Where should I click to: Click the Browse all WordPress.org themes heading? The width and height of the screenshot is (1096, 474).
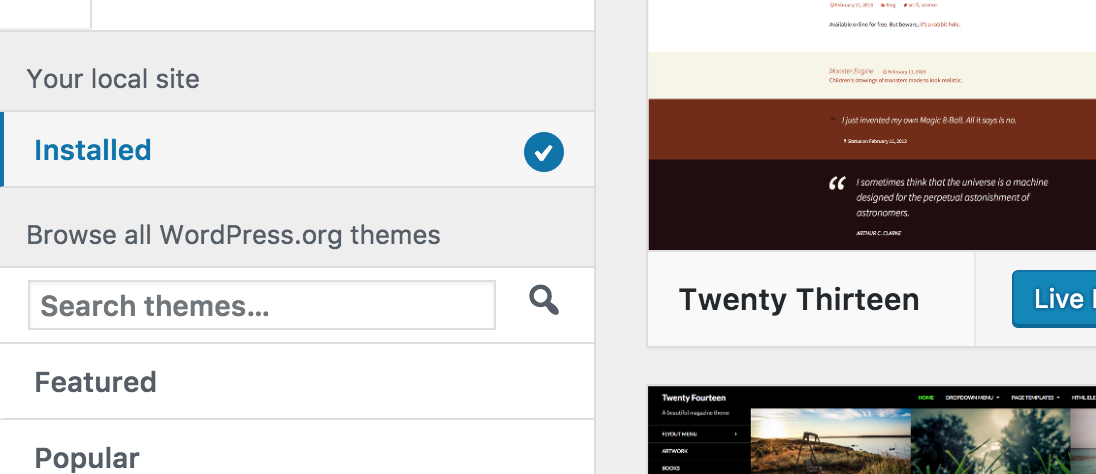pyautogui.click(x=233, y=235)
